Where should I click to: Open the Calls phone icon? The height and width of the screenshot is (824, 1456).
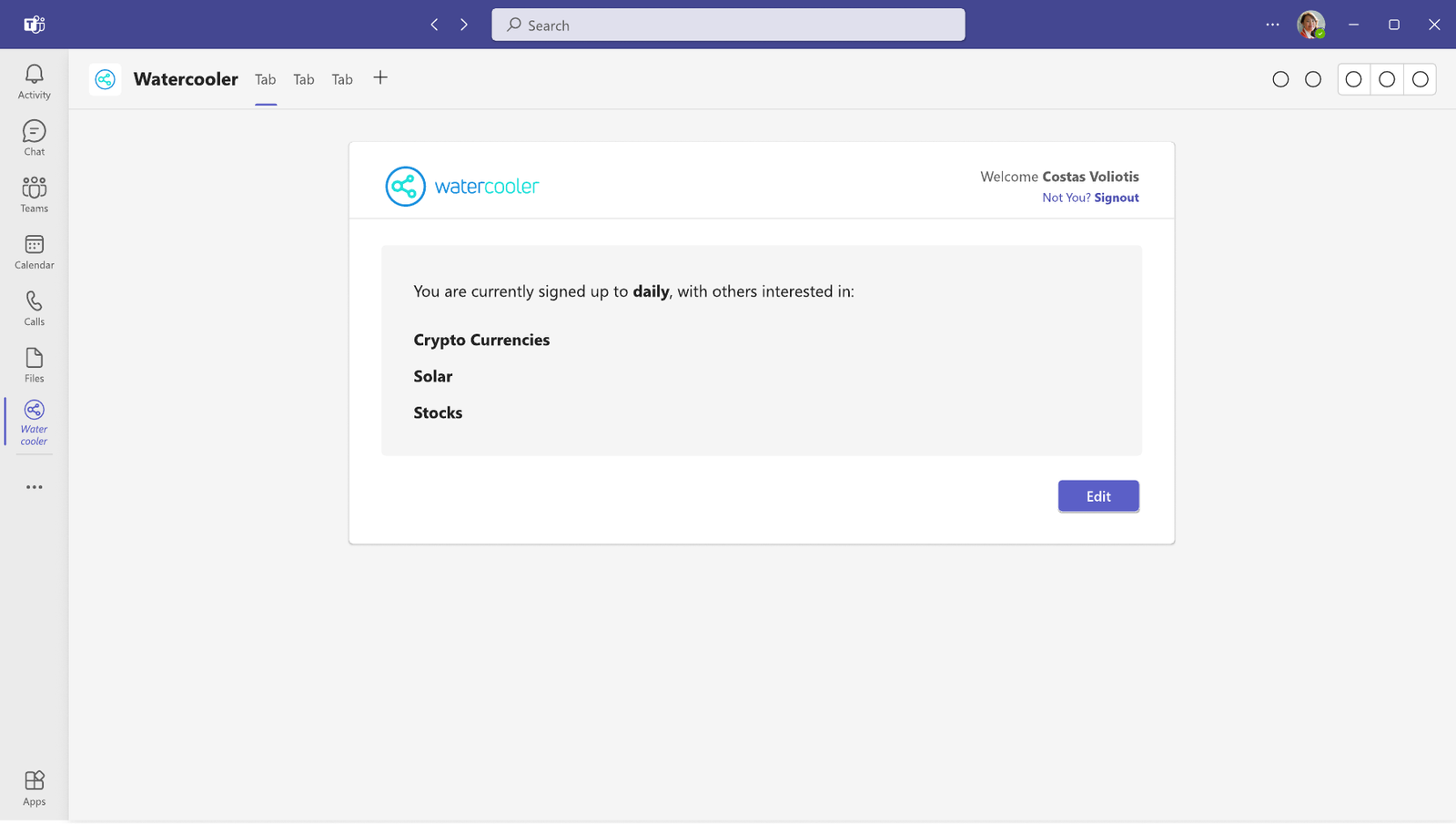pos(34,309)
